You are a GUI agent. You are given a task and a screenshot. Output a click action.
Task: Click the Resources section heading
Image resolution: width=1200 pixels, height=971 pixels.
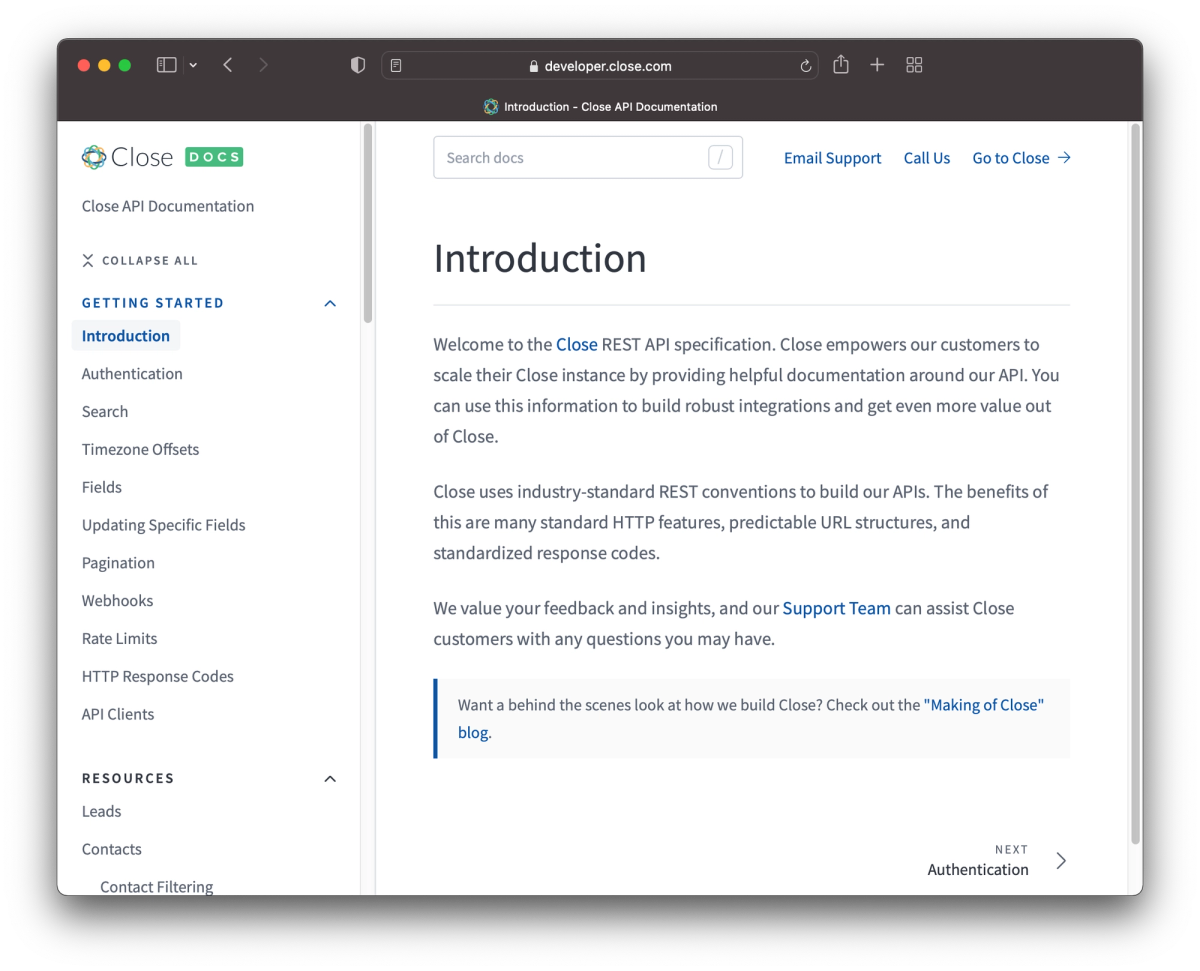click(128, 778)
